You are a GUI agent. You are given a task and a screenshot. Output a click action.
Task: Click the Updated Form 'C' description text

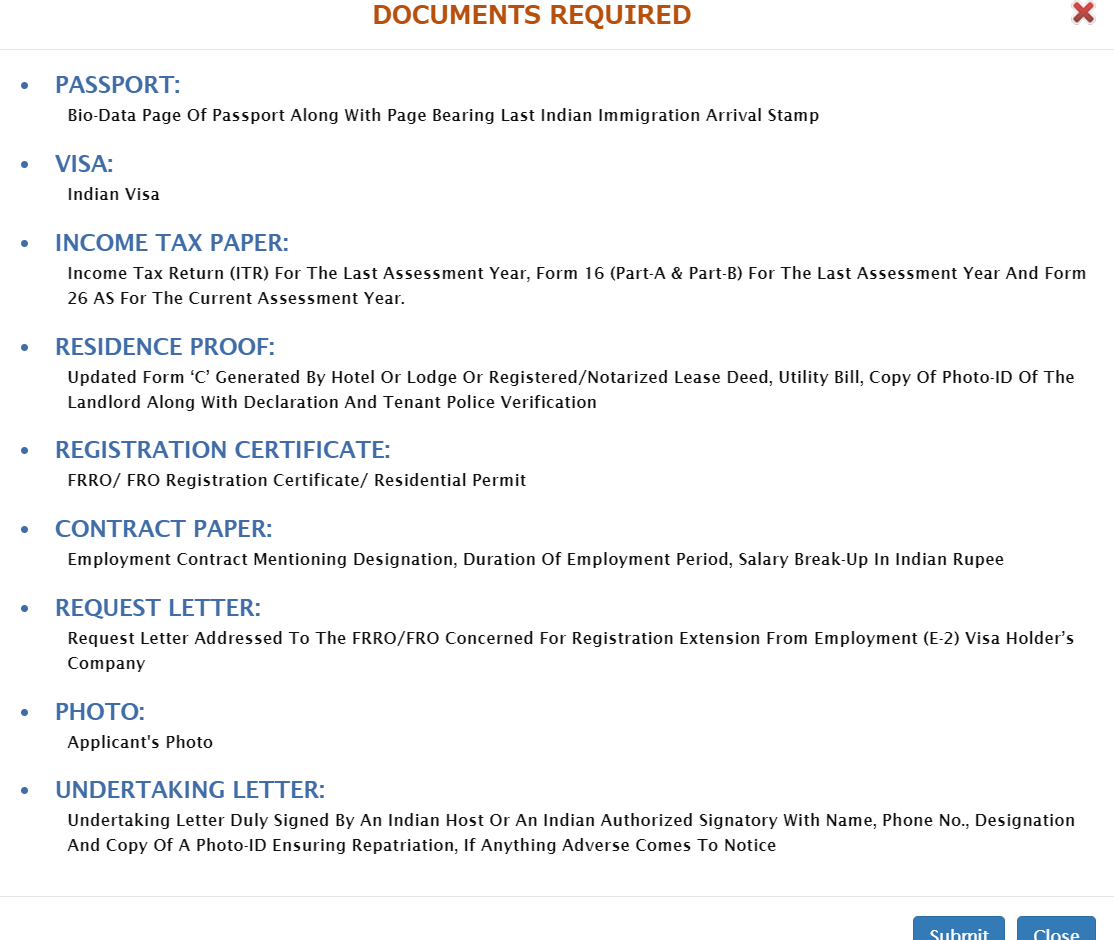click(570, 377)
